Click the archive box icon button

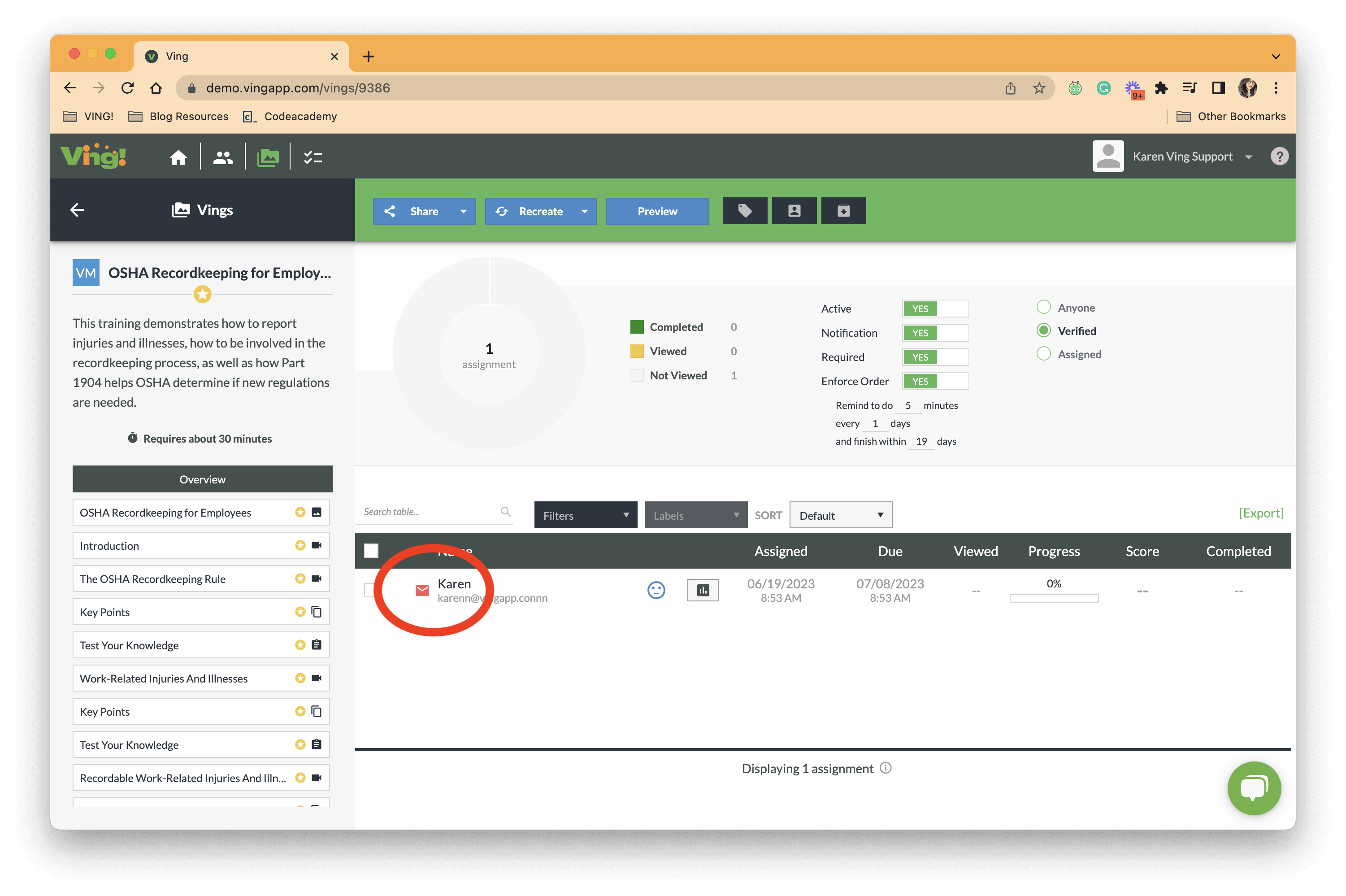tap(843, 211)
